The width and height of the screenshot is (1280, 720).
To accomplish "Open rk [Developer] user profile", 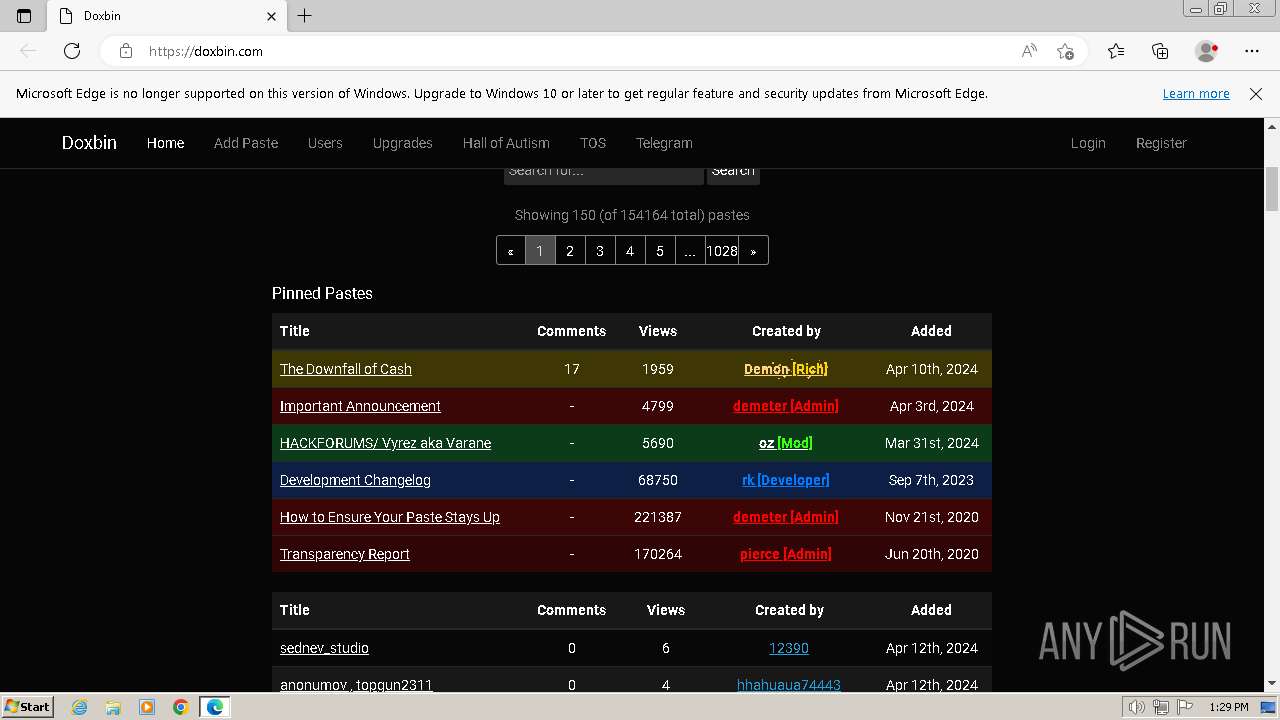I will [786, 480].
